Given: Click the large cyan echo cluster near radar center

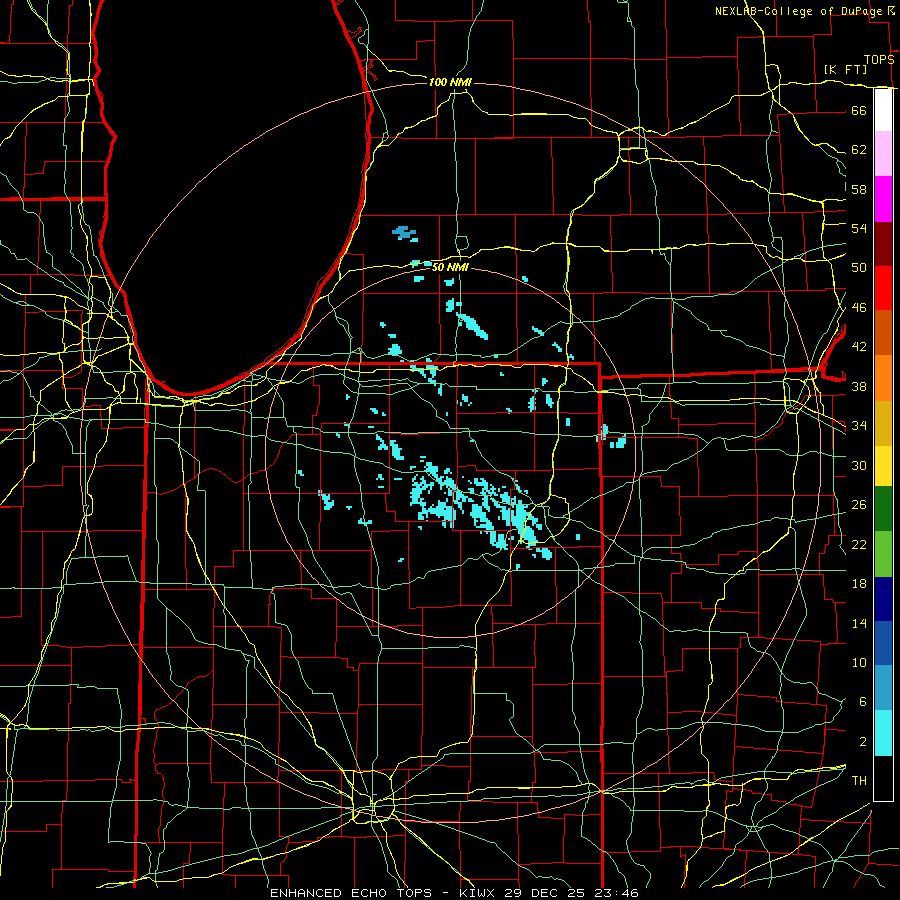Looking at the screenshot, I should [480, 505].
